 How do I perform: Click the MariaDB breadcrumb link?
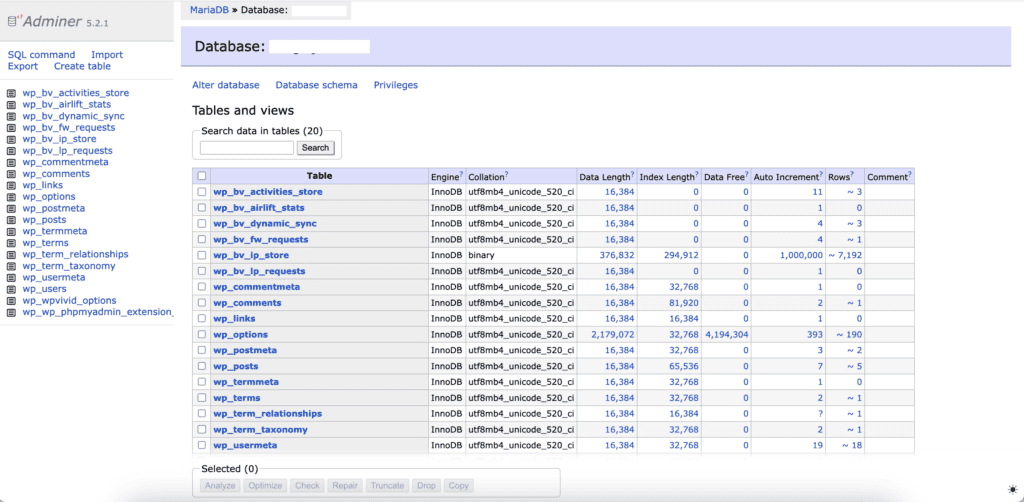pos(208,10)
